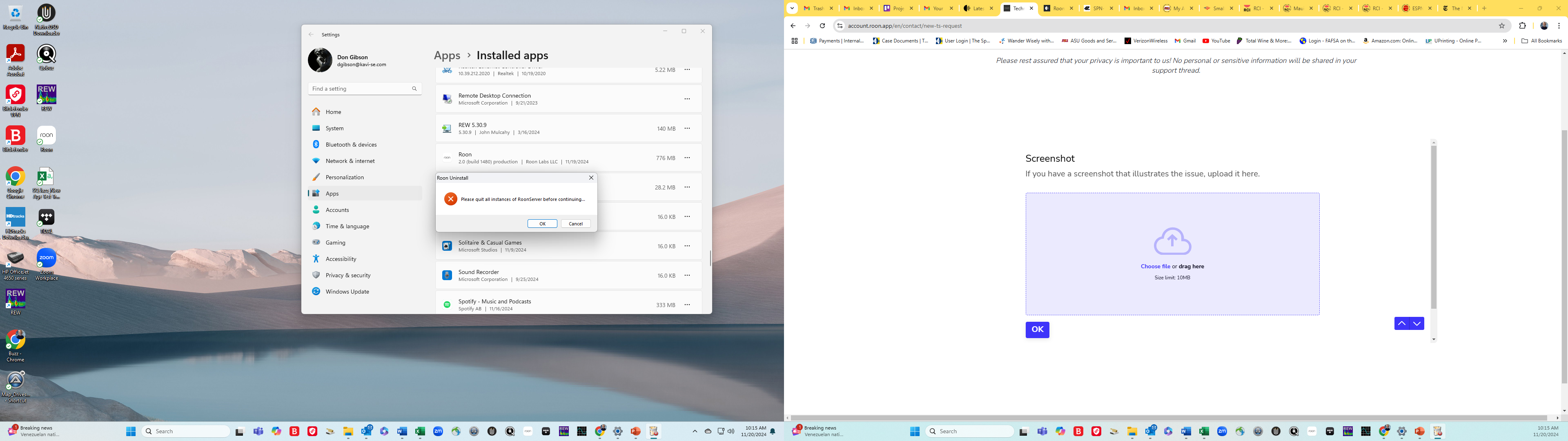The width and height of the screenshot is (1568, 441).
Task: Select the Roon desktop shortcut
Action: [x=46, y=139]
